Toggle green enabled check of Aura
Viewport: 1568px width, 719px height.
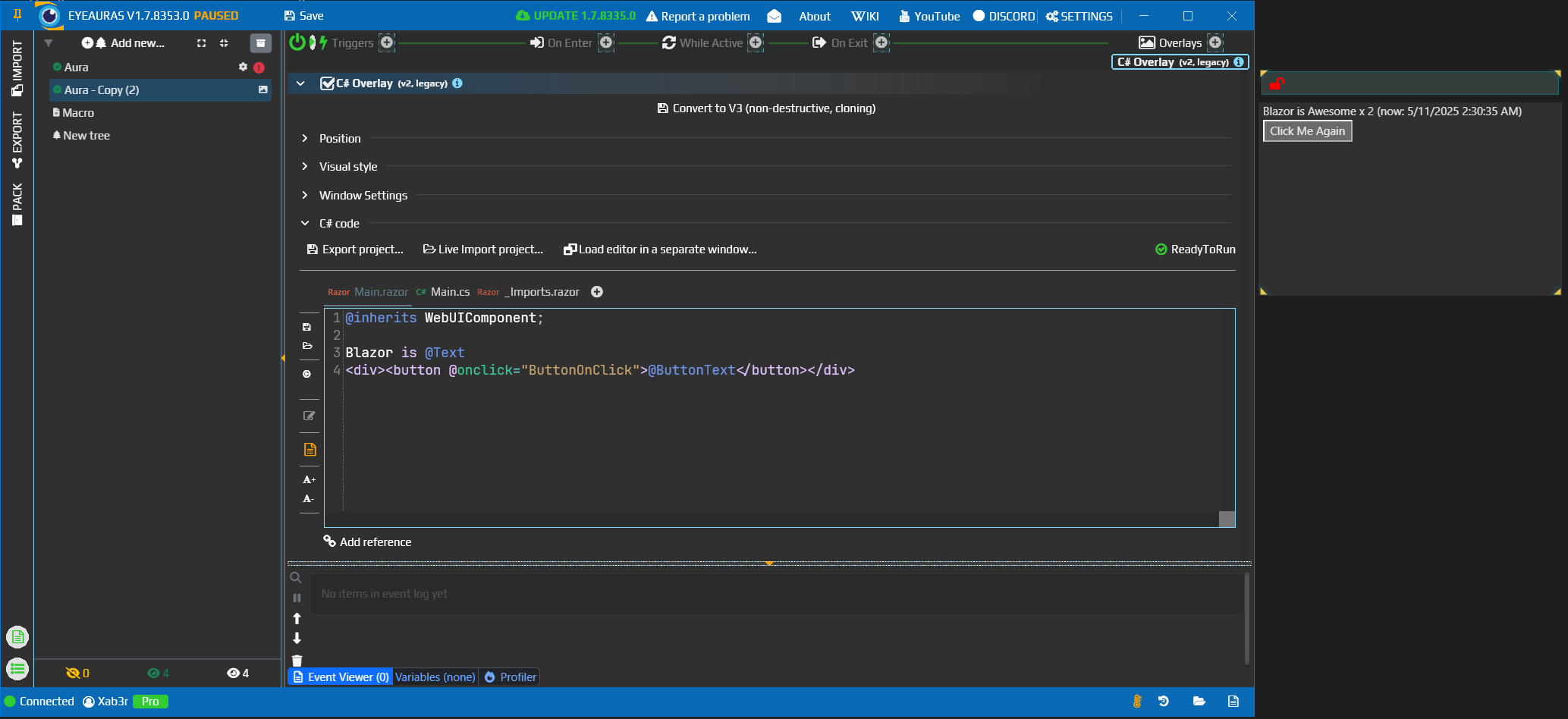pyautogui.click(x=57, y=67)
